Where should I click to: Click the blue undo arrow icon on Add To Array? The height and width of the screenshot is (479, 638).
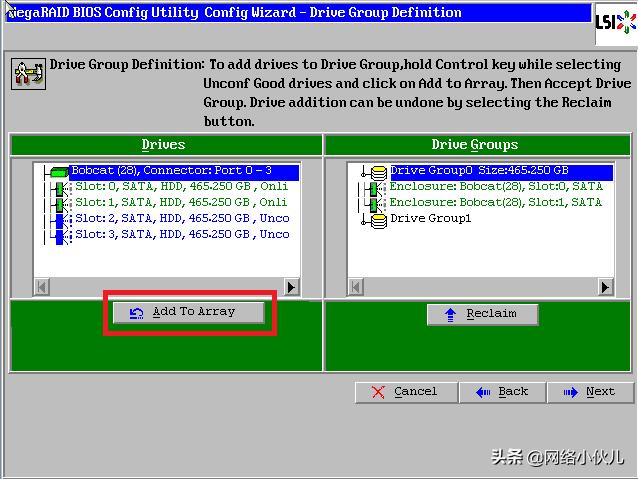point(136,313)
